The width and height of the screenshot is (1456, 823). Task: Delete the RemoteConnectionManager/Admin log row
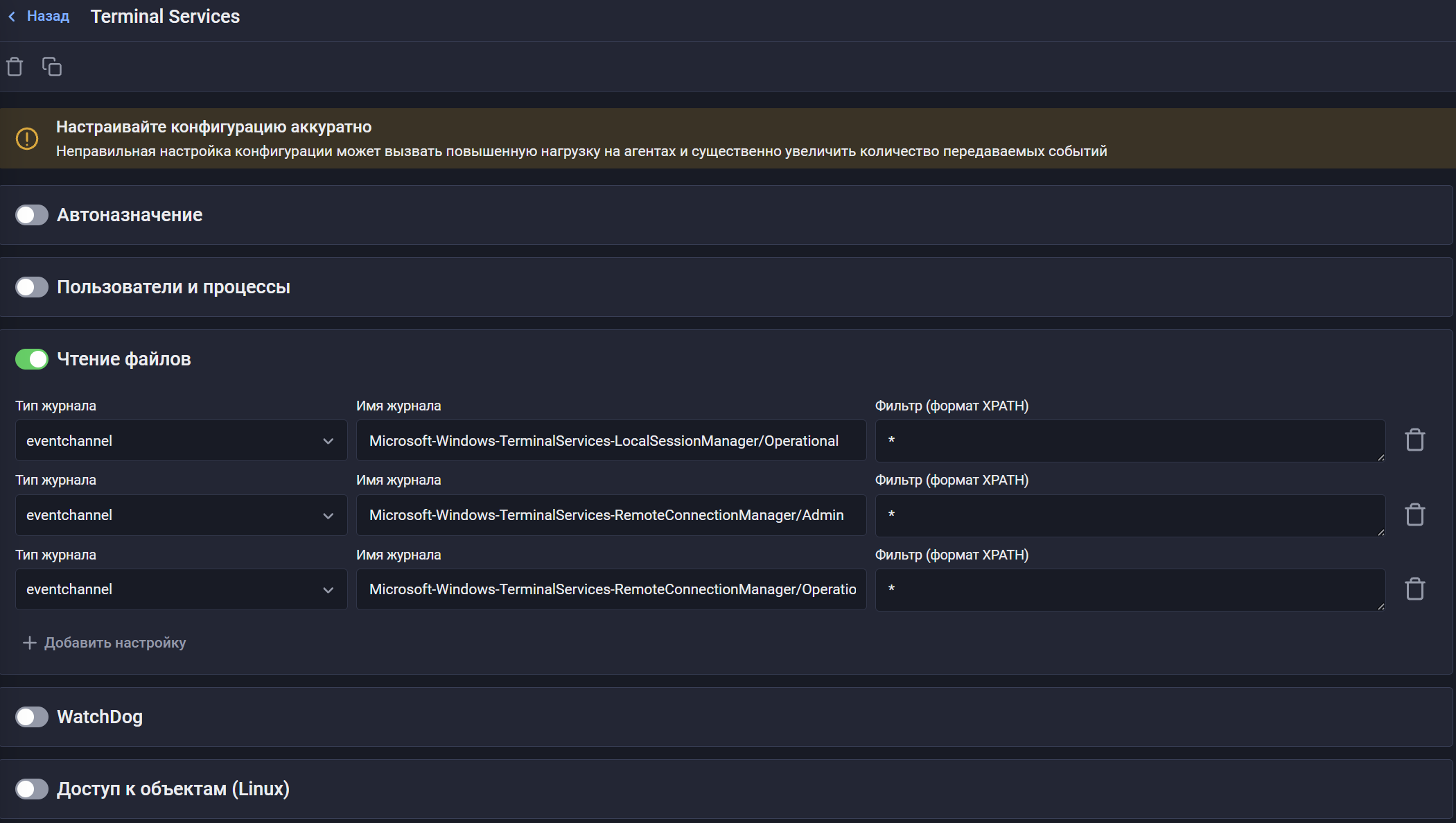pos(1414,514)
